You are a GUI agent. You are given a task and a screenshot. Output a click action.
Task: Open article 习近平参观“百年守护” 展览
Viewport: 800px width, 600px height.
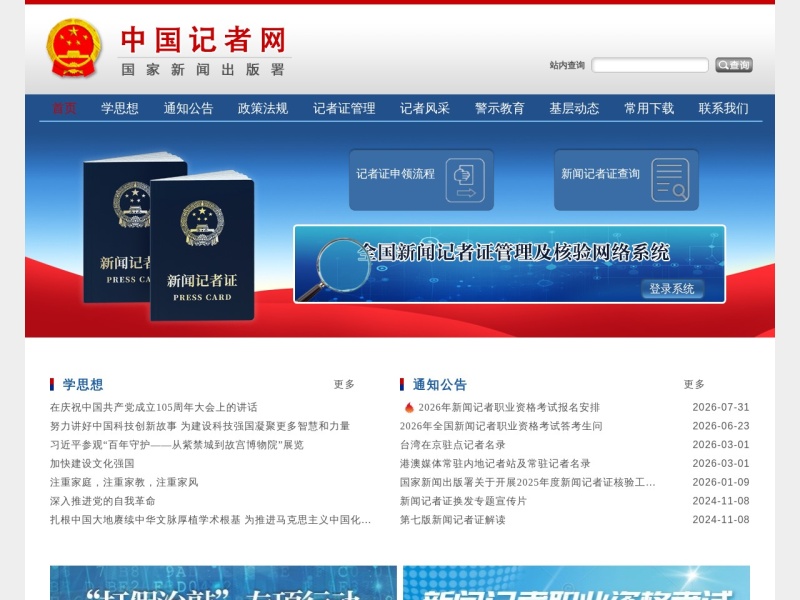click(177, 445)
